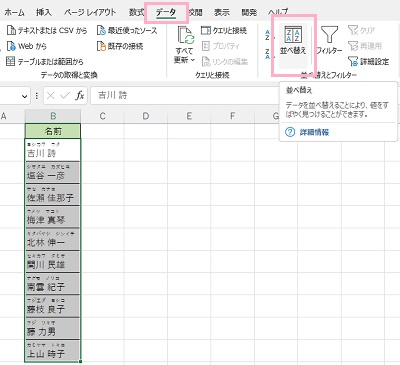
Task: Click the プロパティ button
Action: [x=221, y=46]
